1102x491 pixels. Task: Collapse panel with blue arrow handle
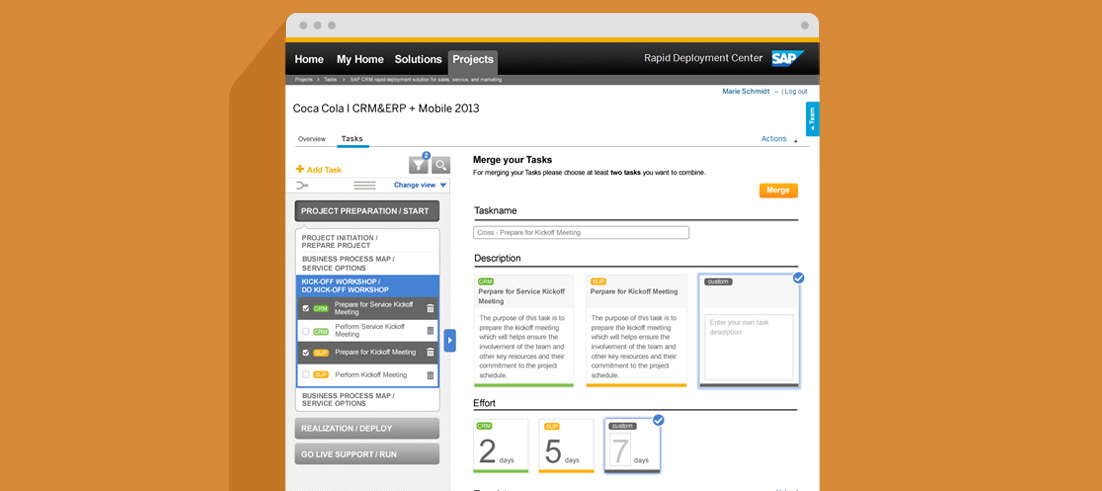450,341
